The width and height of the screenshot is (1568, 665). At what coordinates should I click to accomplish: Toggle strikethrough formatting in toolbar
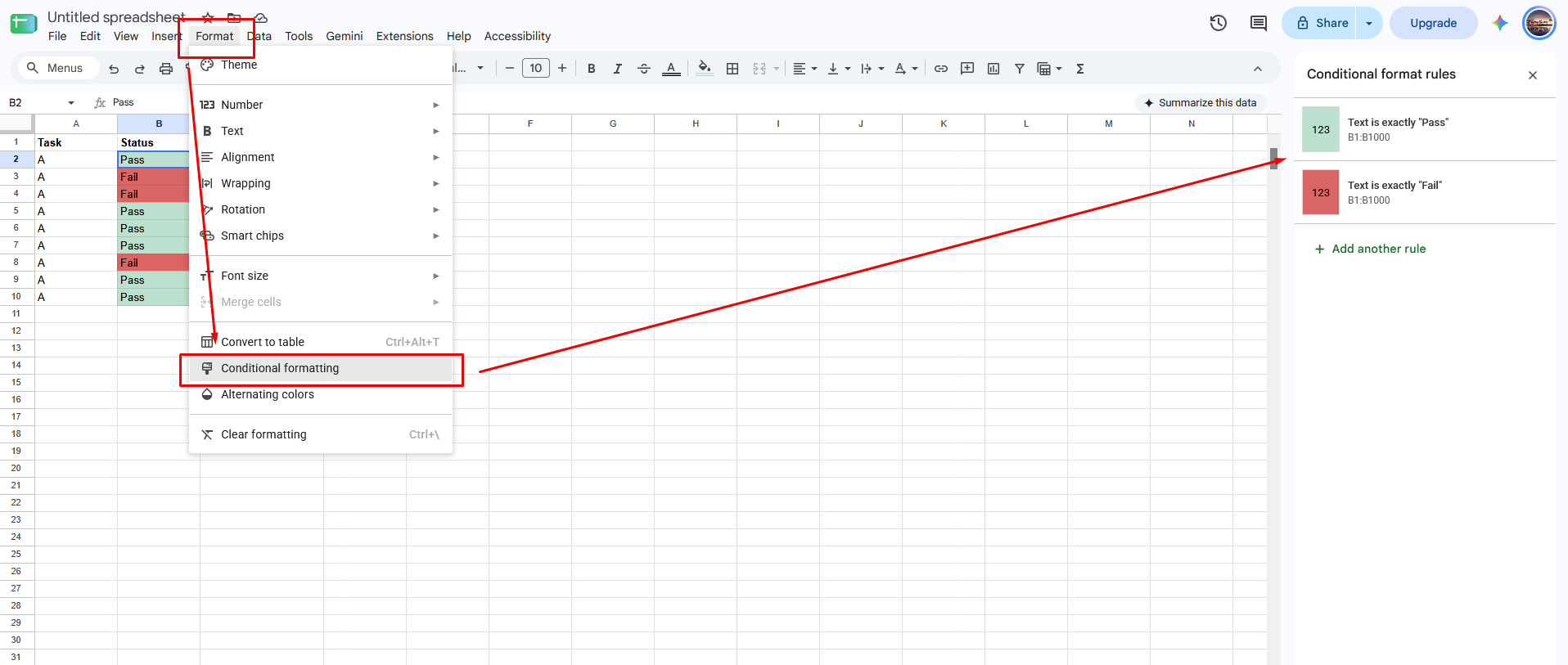(x=644, y=69)
